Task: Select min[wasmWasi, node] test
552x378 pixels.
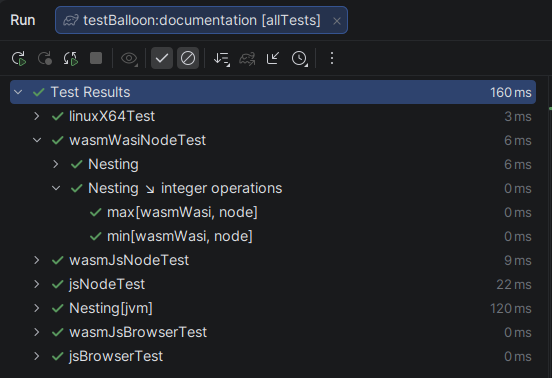Action: tap(180, 236)
